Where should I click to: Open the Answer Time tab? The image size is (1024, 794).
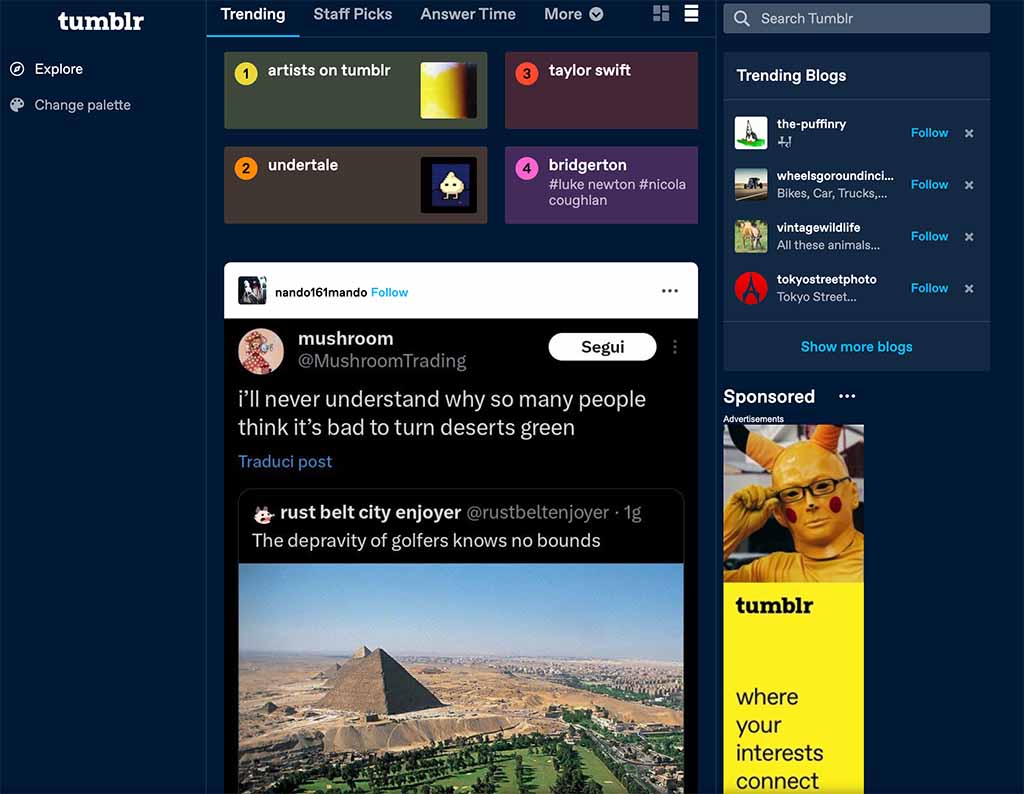pyautogui.click(x=468, y=14)
